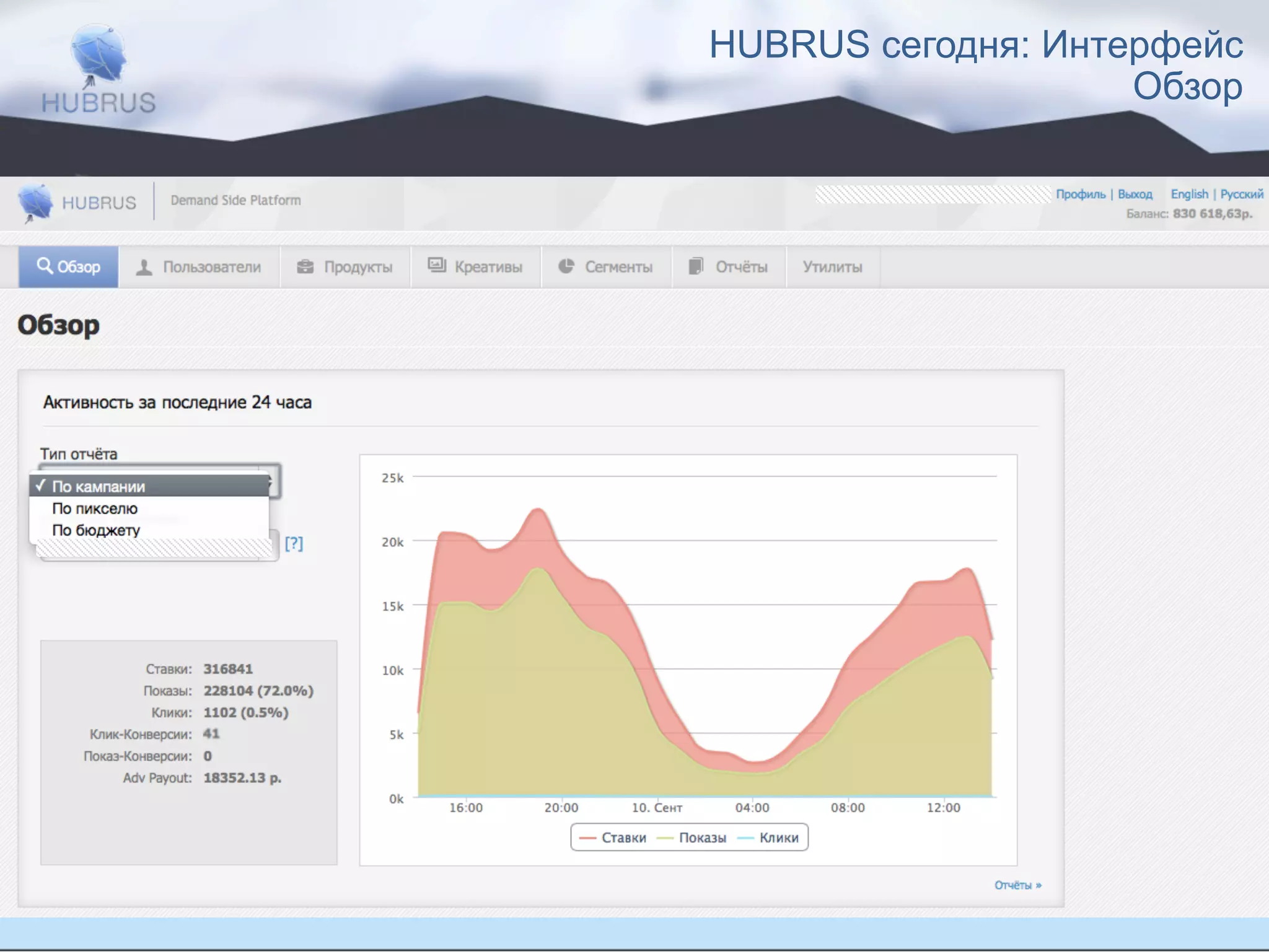
Task: Toggle Ставки series in chart legend
Action: [x=613, y=837]
